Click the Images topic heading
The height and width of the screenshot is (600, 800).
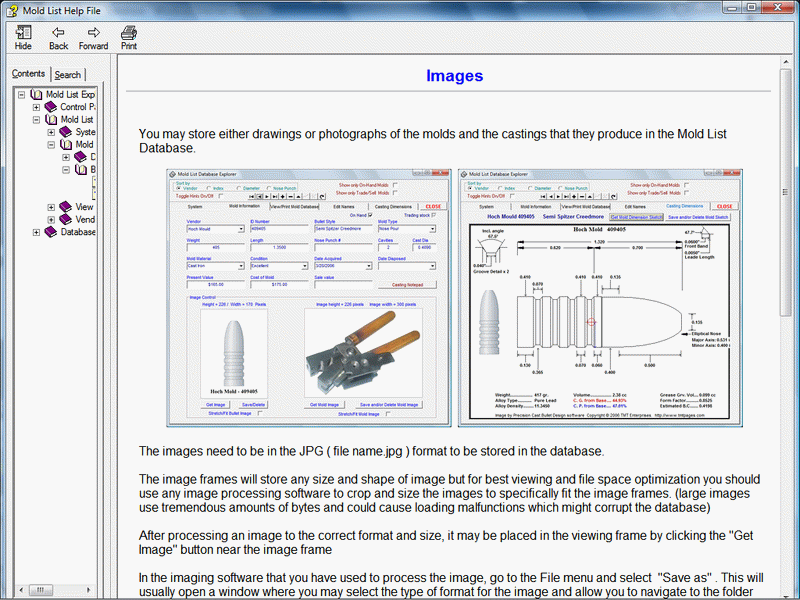(x=455, y=76)
